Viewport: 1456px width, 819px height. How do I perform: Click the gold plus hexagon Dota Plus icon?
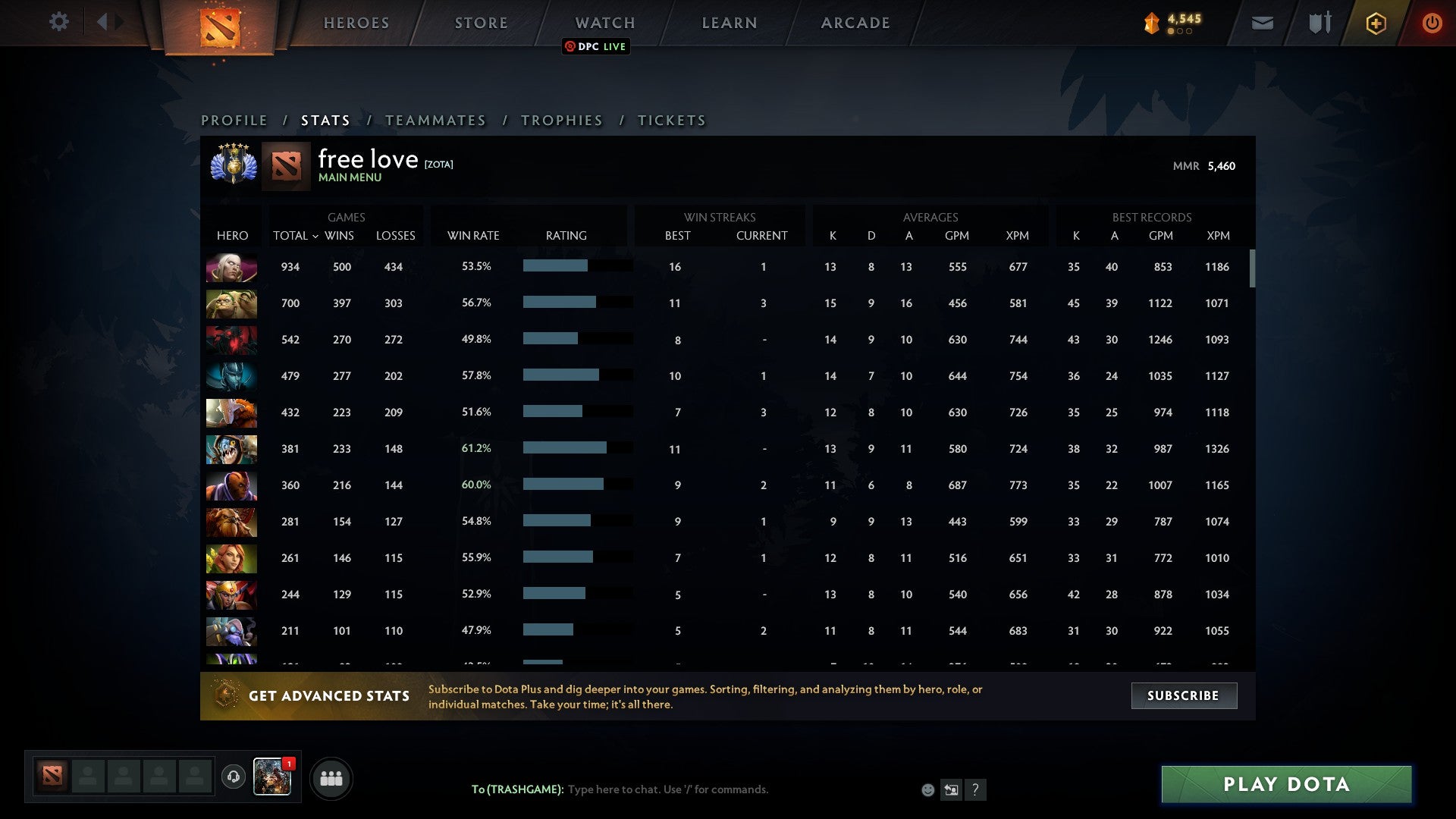tap(1376, 24)
